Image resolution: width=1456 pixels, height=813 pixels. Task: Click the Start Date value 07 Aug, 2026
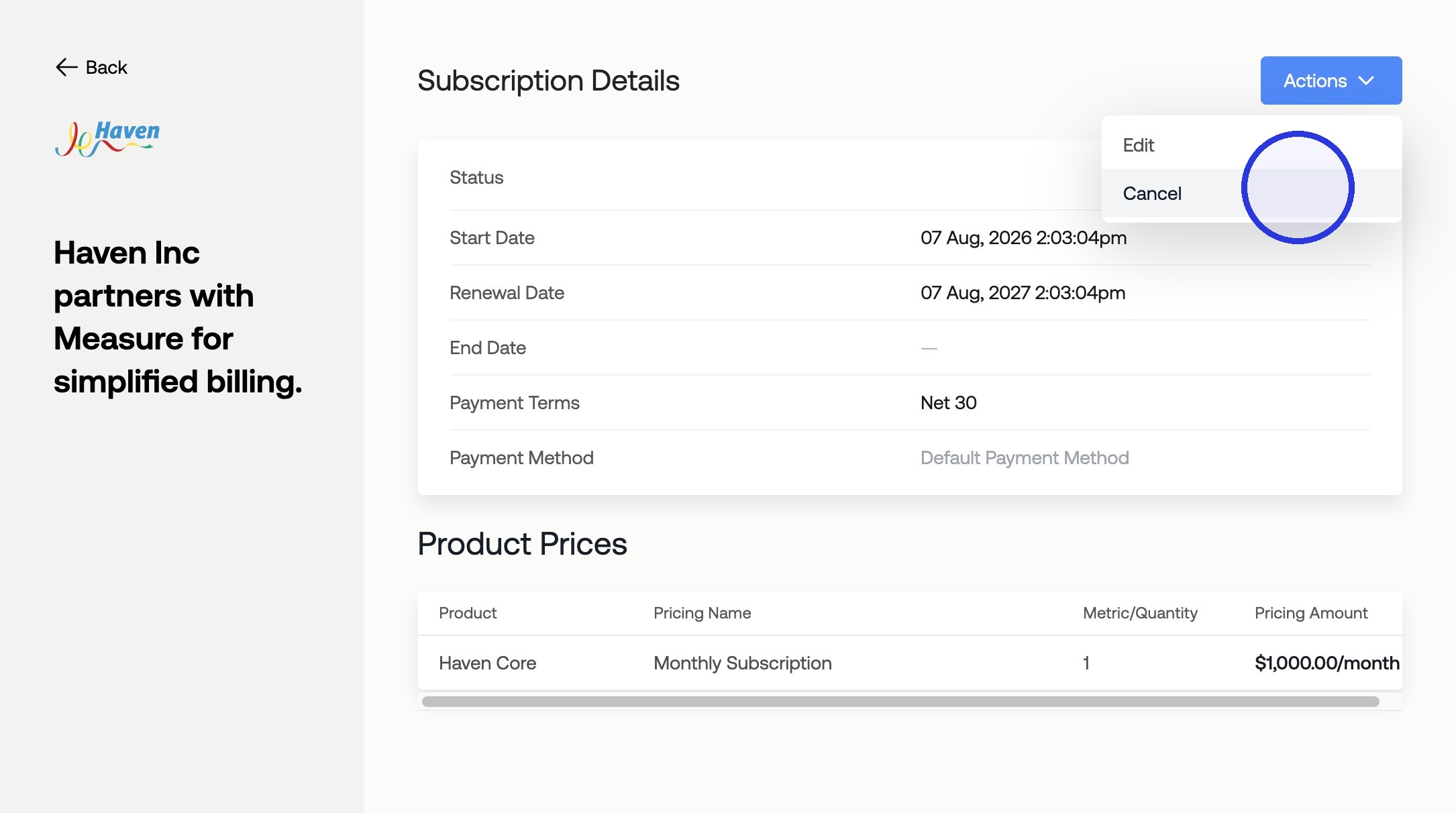(x=1023, y=237)
